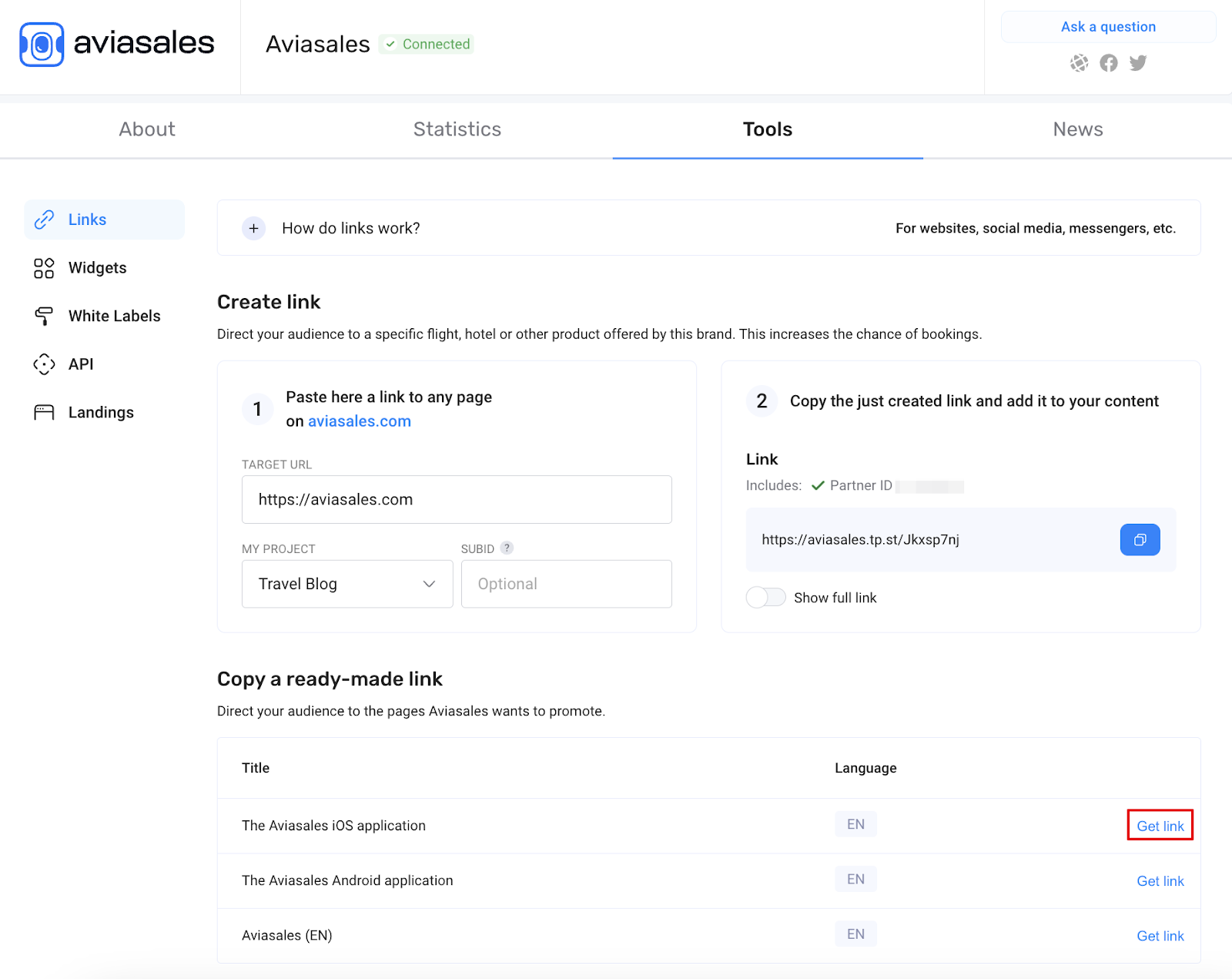This screenshot has width=1232, height=979.
Task: Select the Widgets grid icon
Action: tap(44, 268)
